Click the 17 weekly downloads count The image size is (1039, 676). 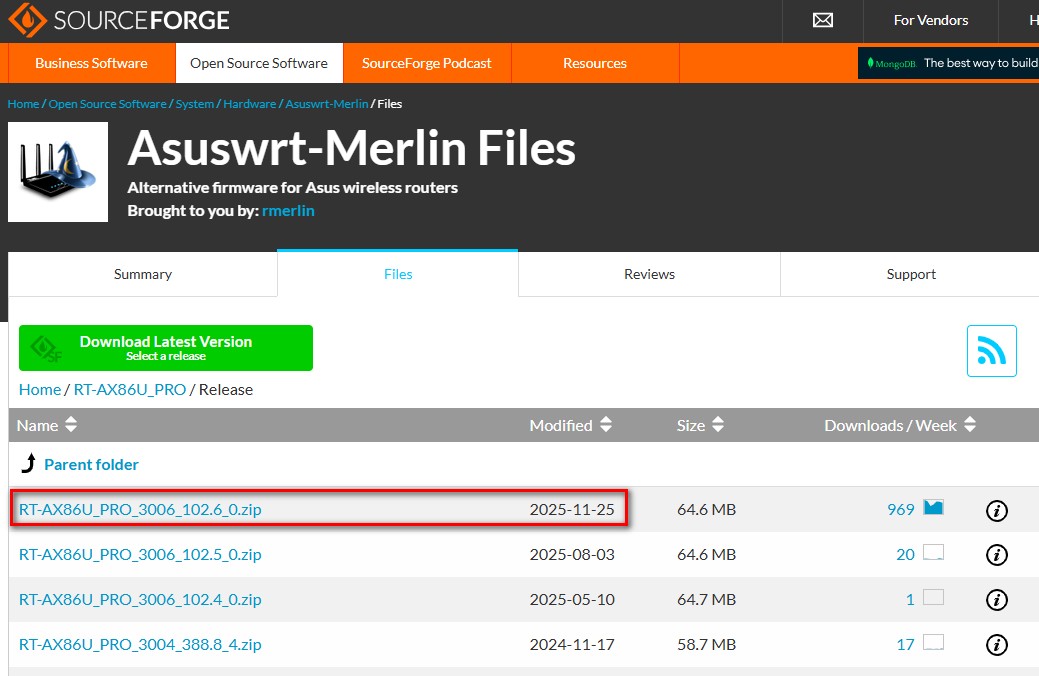pos(905,644)
